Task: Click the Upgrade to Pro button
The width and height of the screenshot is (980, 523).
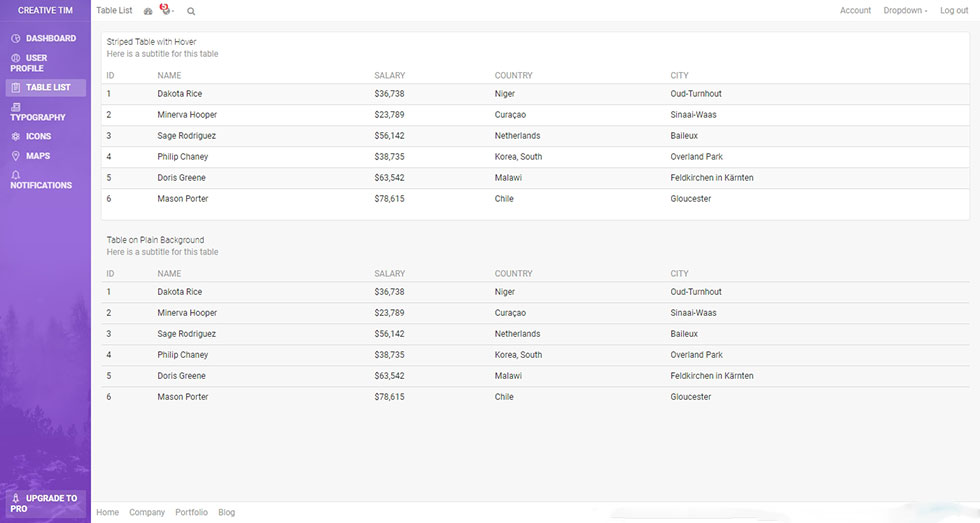Action: (x=45, y=503)
